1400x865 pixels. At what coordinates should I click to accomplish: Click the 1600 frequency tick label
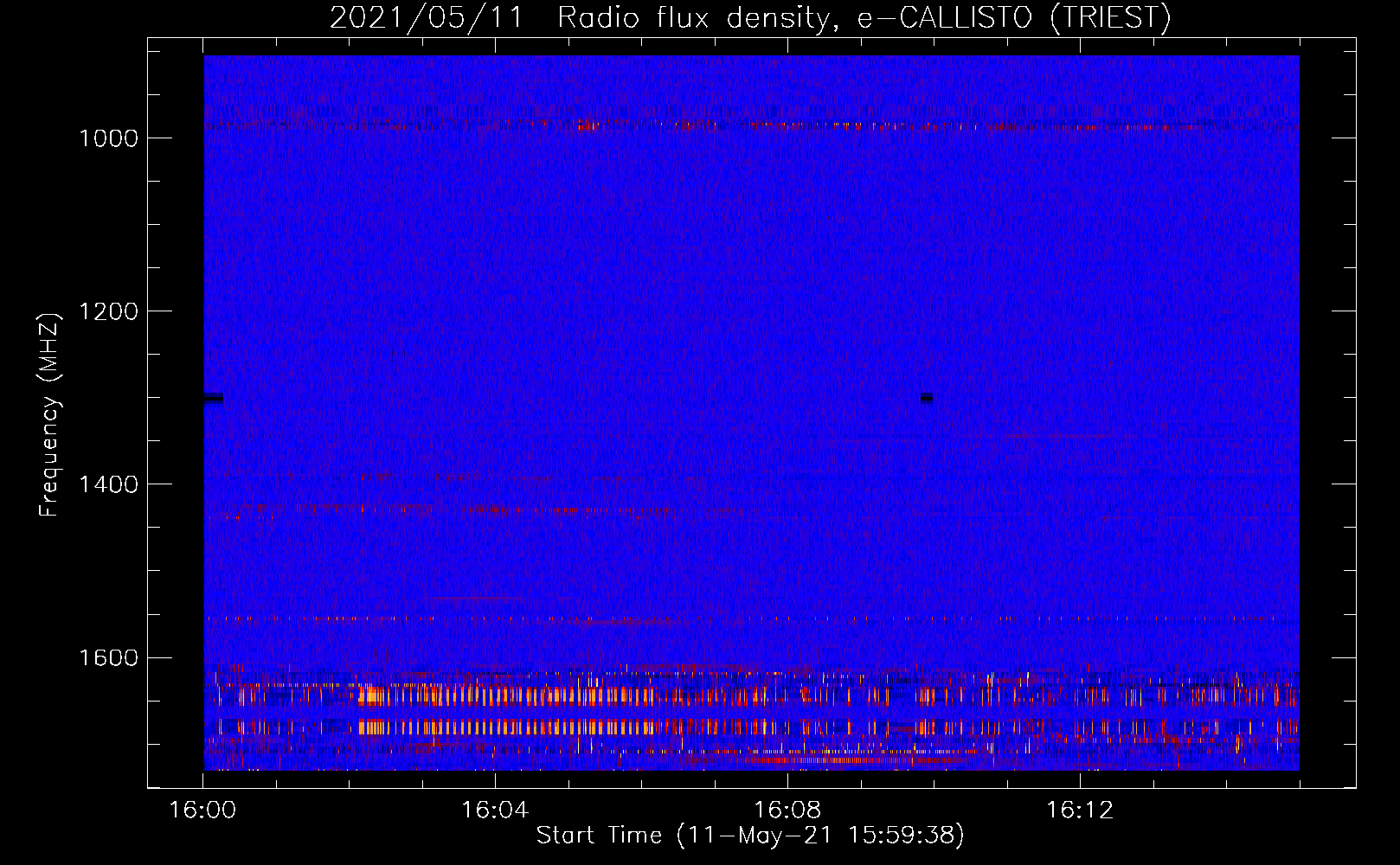click(109, 657)
